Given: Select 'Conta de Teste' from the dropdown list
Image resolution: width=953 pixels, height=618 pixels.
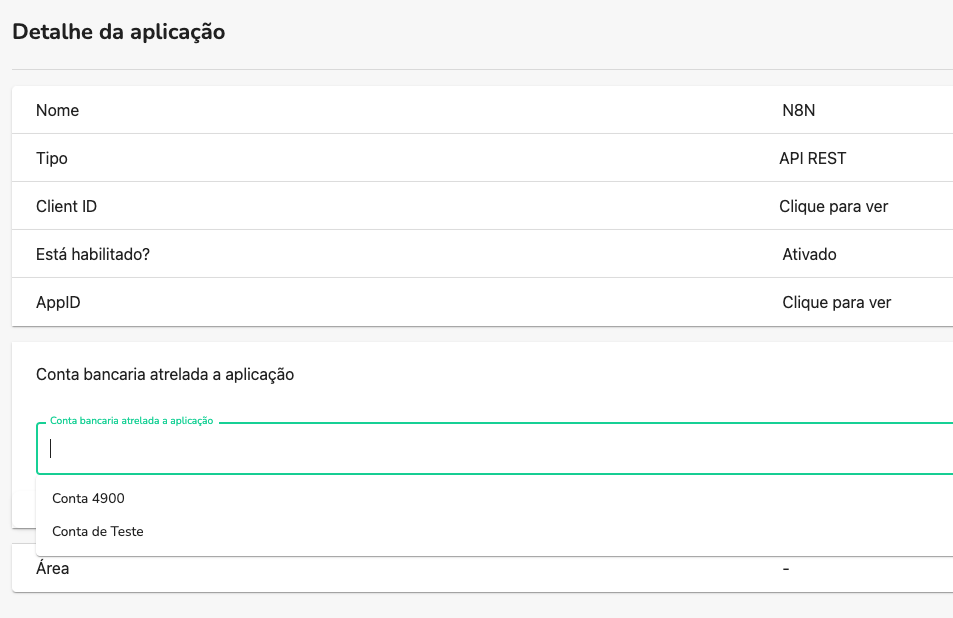Looking at the screenshot, I should [x=99, y=531].
